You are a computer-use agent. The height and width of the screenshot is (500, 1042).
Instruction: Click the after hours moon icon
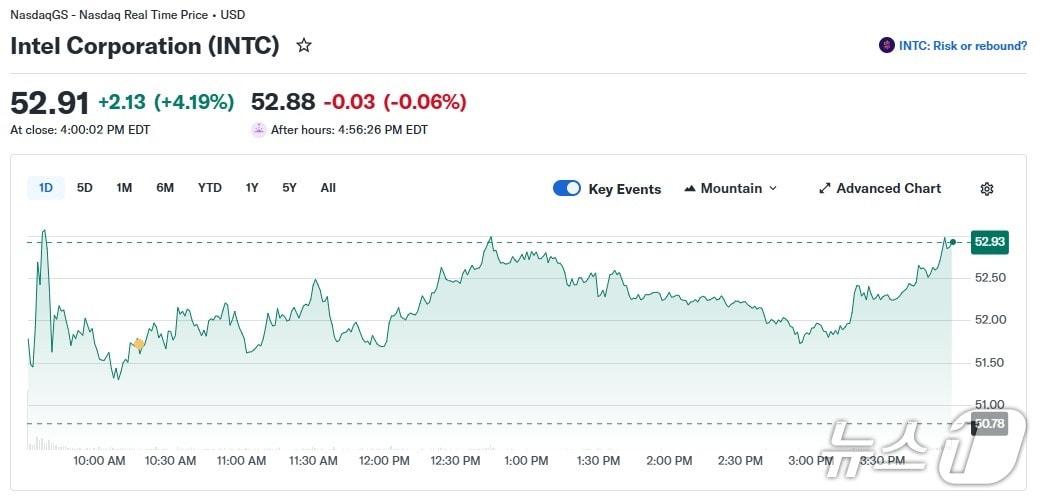coord(259,129)
